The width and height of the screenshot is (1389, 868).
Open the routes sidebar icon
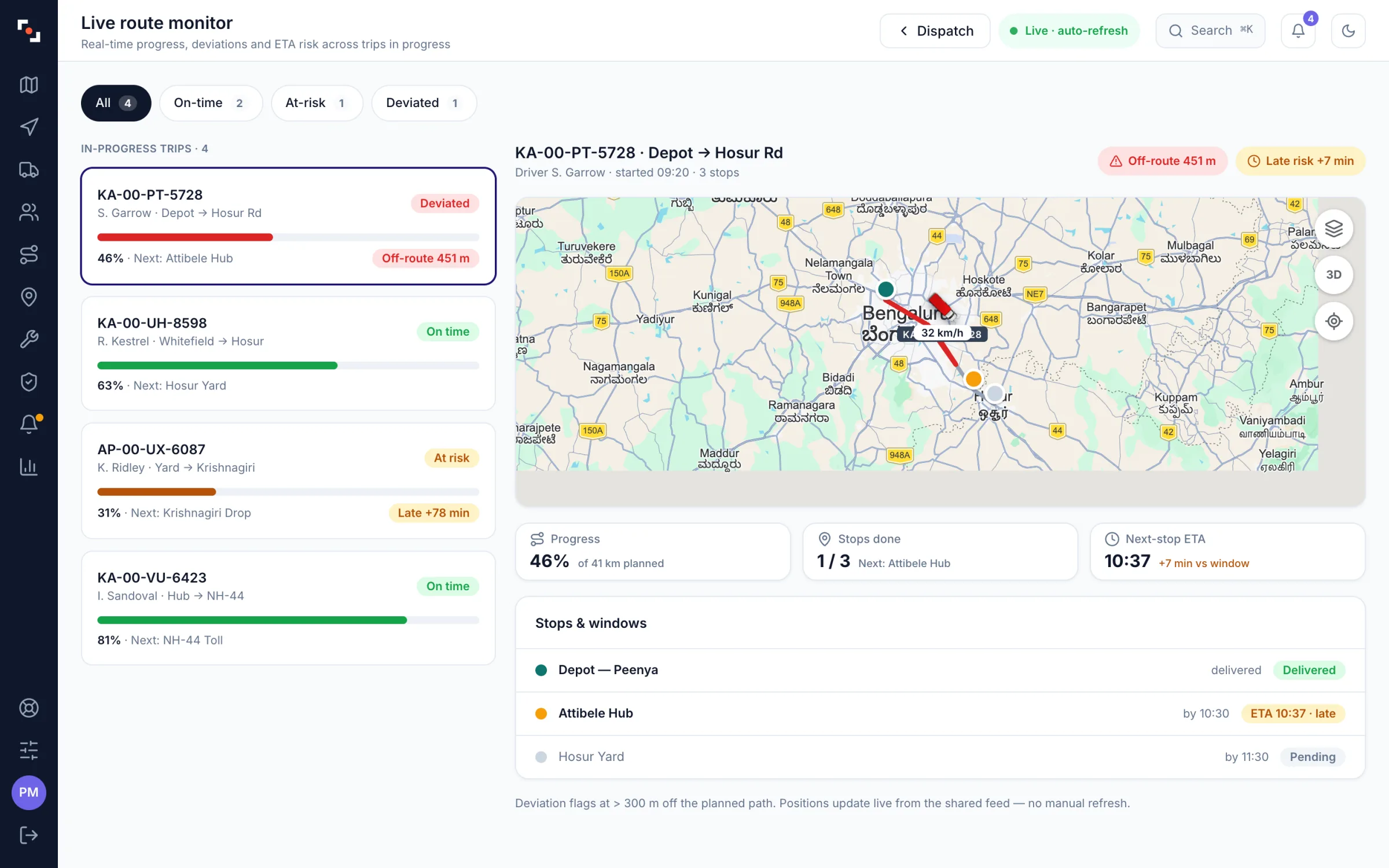tap(28, 255)
